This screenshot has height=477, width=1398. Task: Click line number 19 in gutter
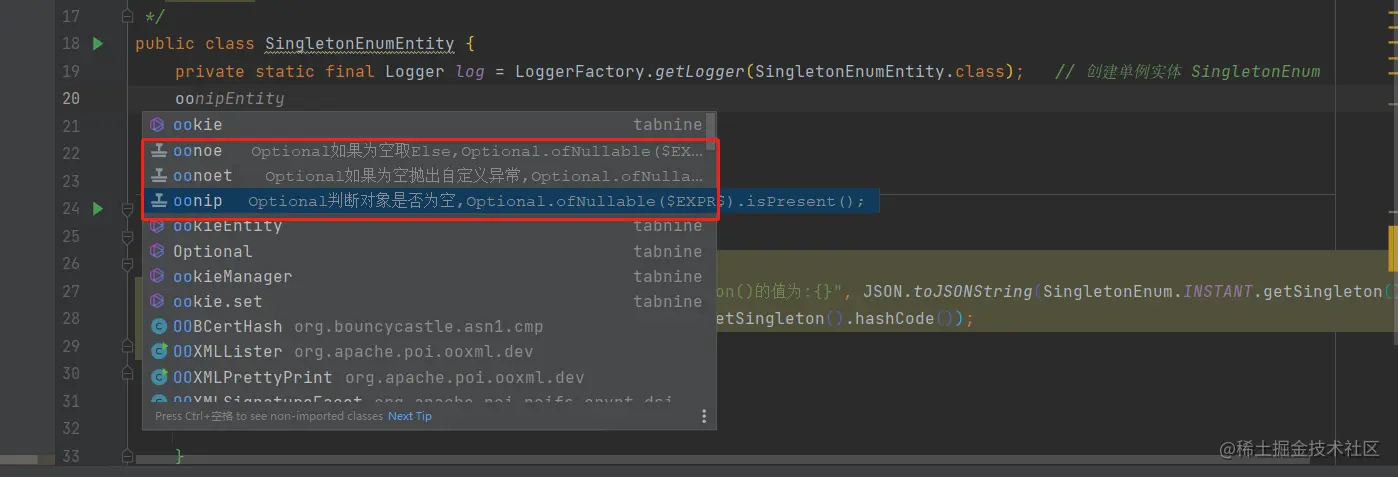pyautogui.click(x=70, y=72)
